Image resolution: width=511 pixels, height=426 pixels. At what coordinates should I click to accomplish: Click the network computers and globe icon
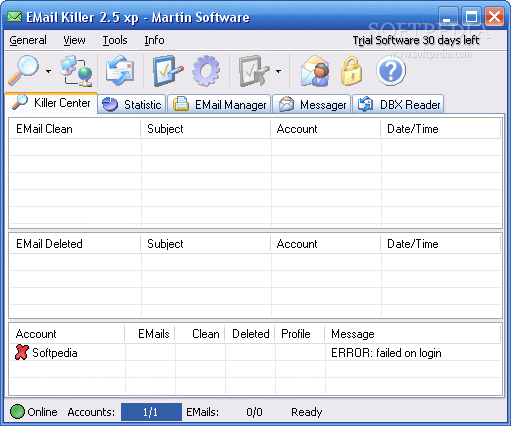[x=77, y=71]
